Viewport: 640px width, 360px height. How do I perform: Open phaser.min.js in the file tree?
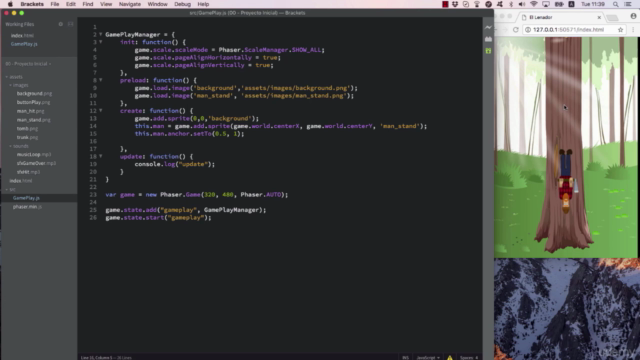tap(27, 207)
